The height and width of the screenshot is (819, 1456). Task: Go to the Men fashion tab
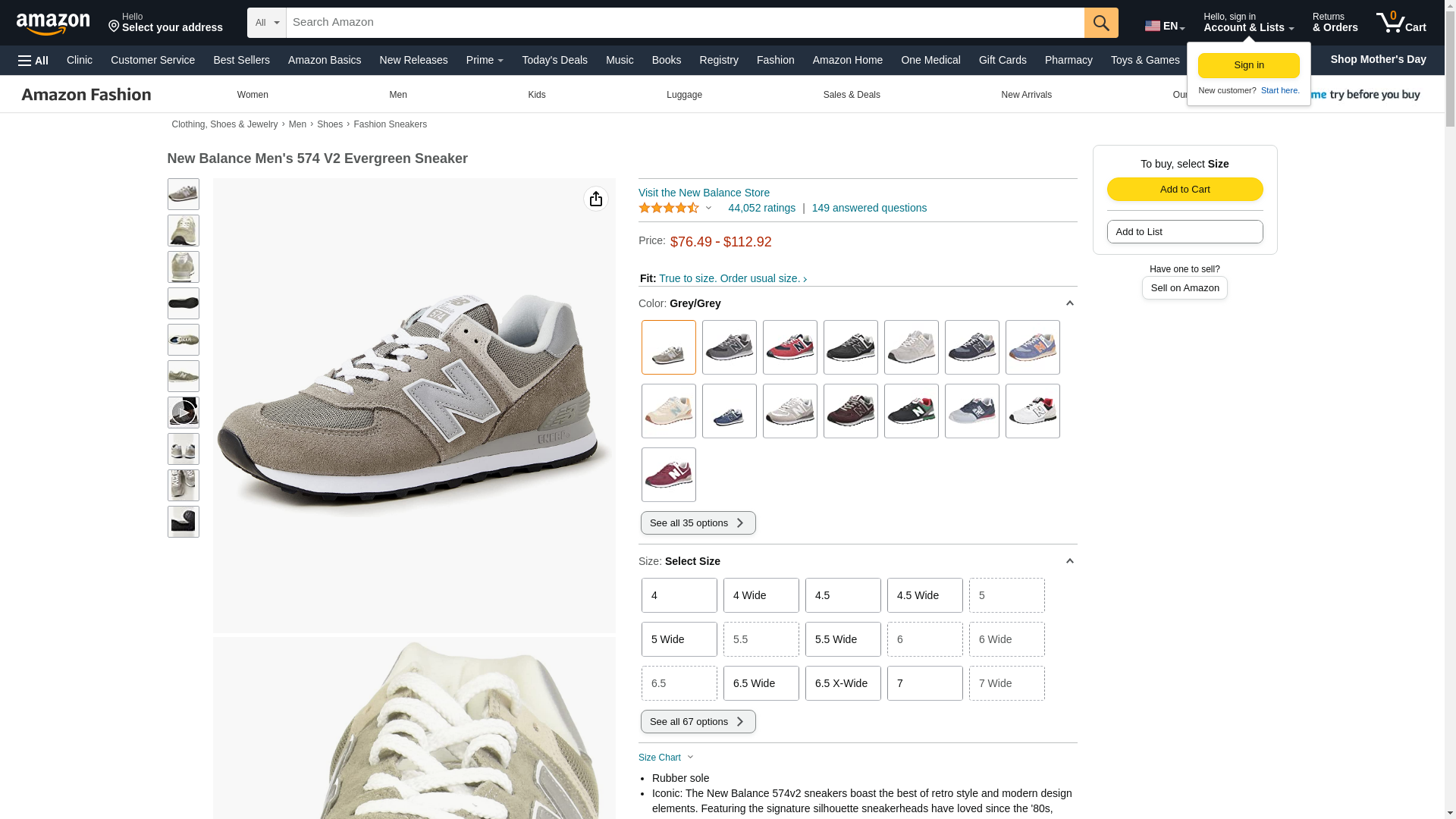397,95
